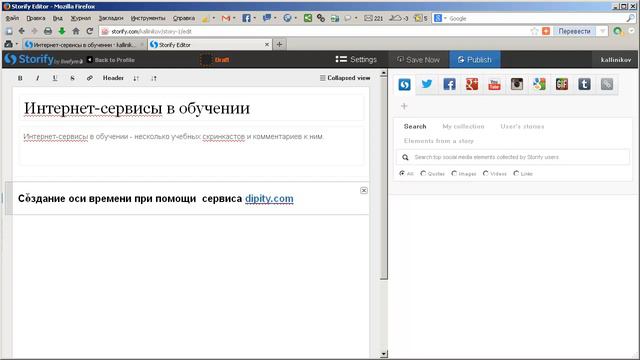Click the second sort order icon
Image resolution: width=640 pixels, height=360 pixels.
pyautogui.click(x=153, y=78)
